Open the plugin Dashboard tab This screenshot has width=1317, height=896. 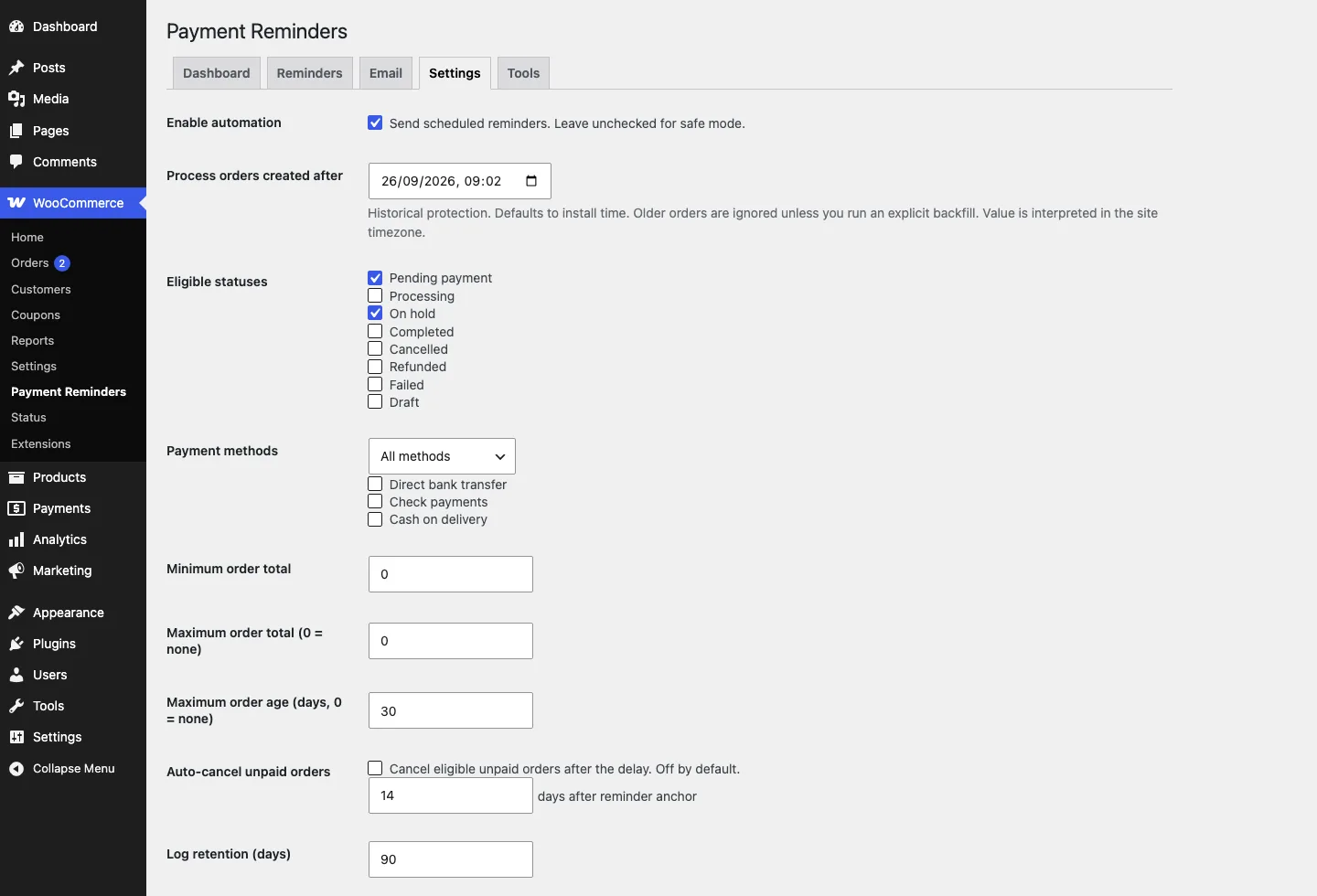click(x=217, y=73)
